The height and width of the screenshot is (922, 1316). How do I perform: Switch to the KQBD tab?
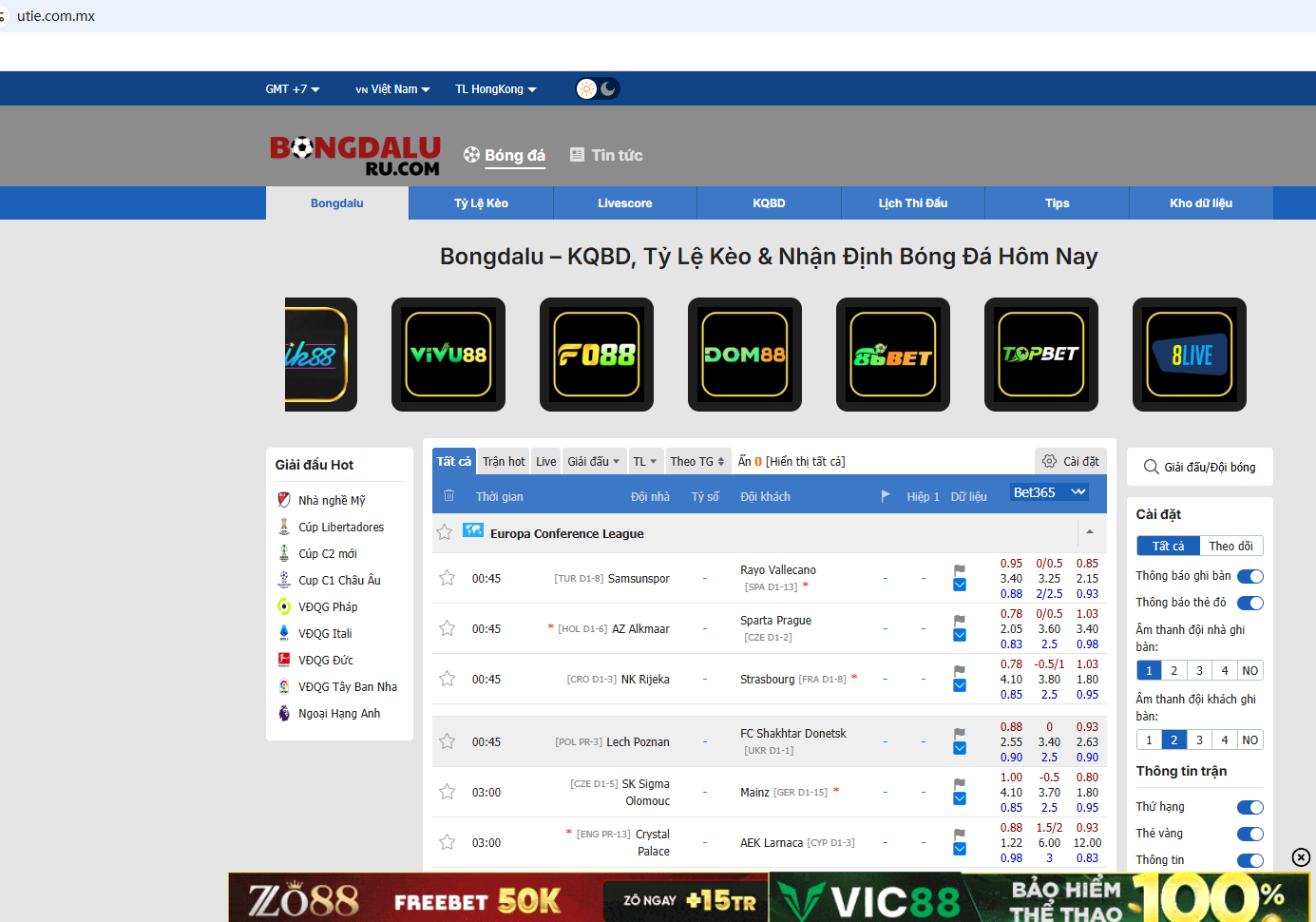coord(769,203)
